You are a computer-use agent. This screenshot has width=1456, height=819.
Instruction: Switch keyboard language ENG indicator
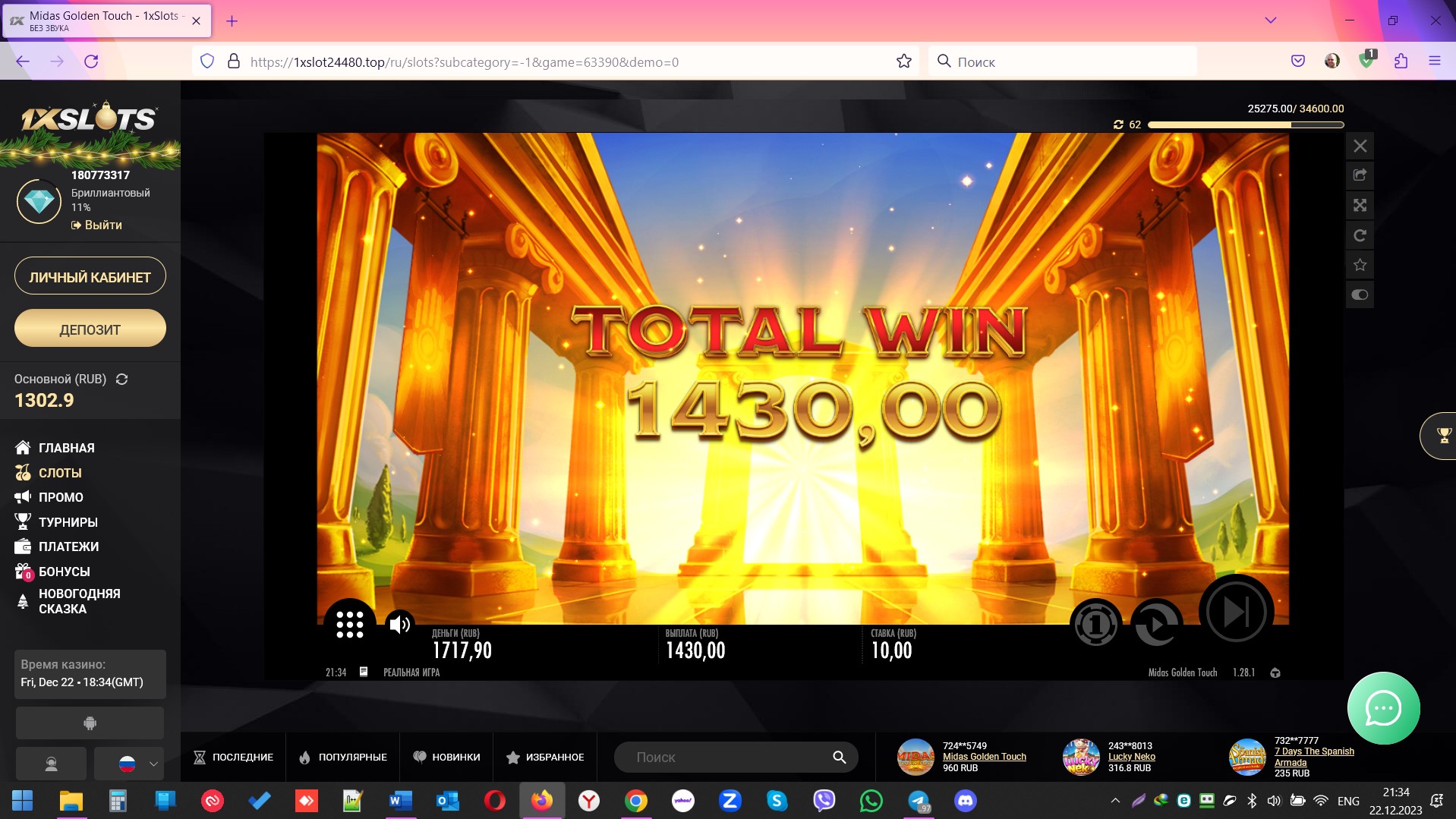click(1348, 801)
